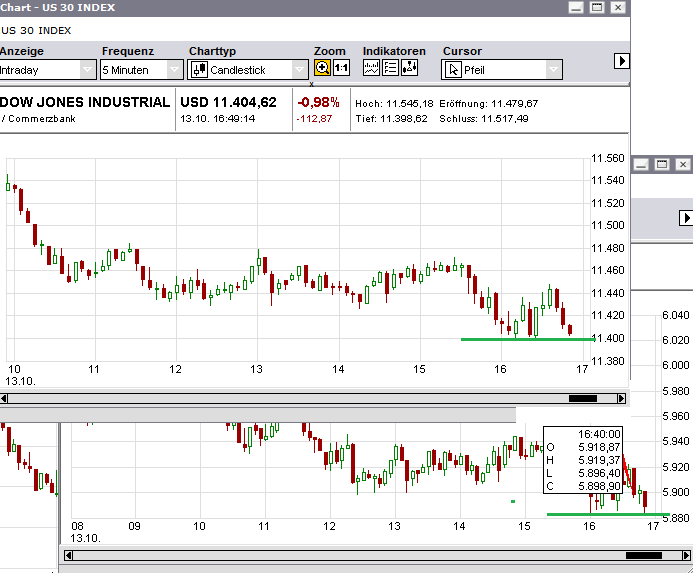Click the 16:40:00 time in tooltip

pyautogui.click(x=599, y=434)
